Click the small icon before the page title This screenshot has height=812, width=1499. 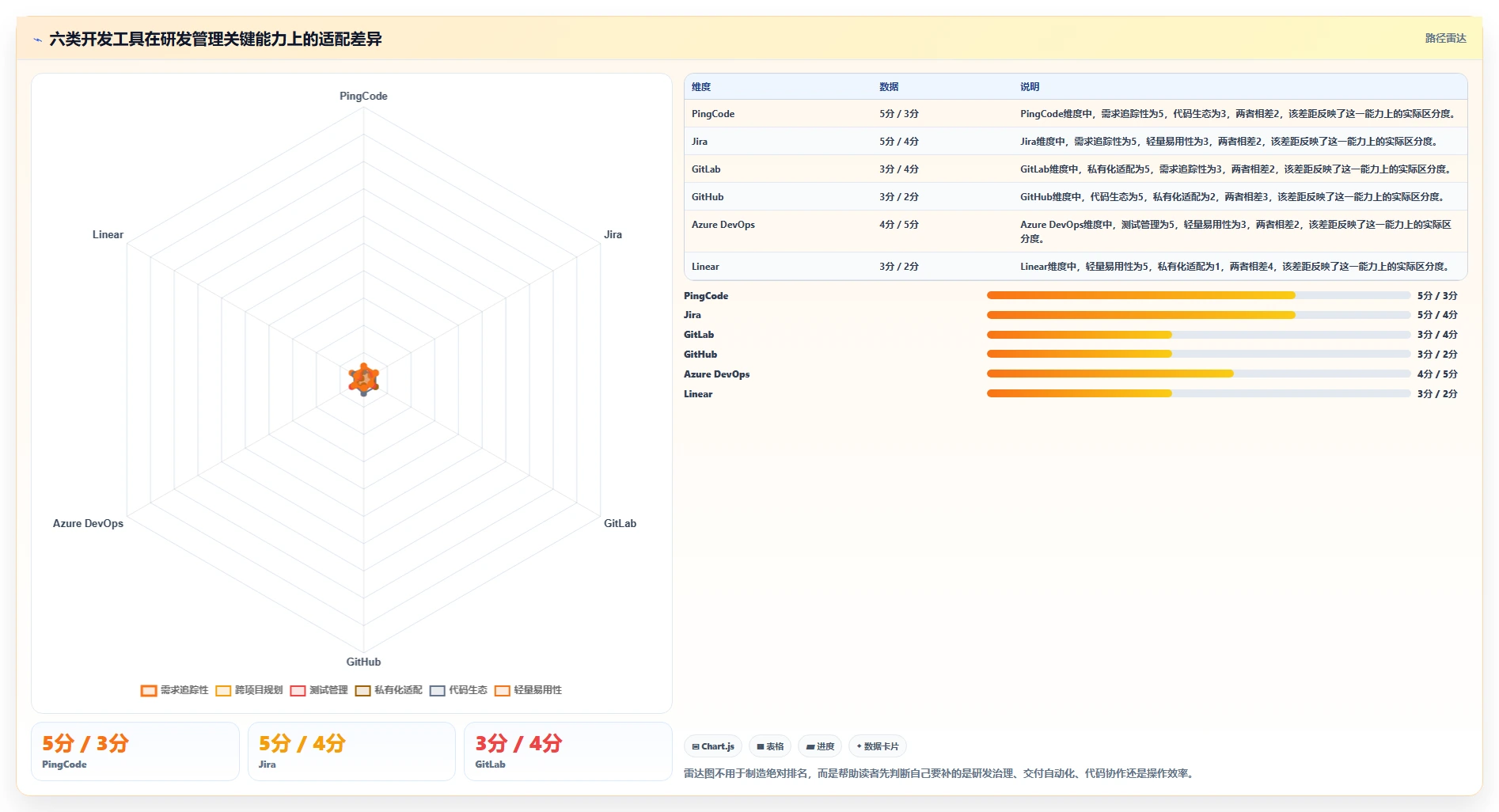point(37,40)
